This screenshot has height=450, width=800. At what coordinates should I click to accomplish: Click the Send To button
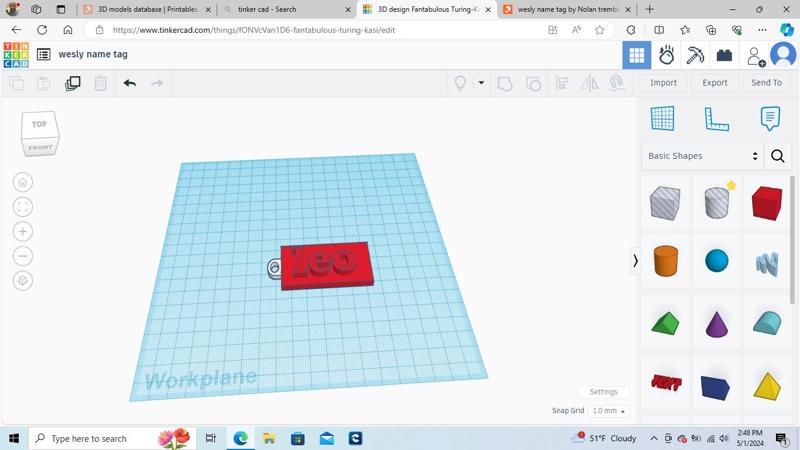pos(766,83)
